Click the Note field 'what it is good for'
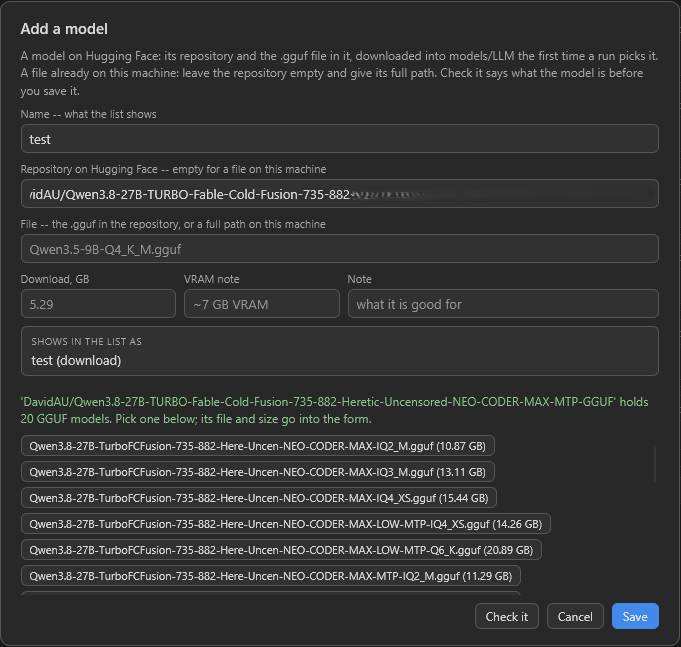This screenshot has width=681, height=647. click(x=503, y=304)
